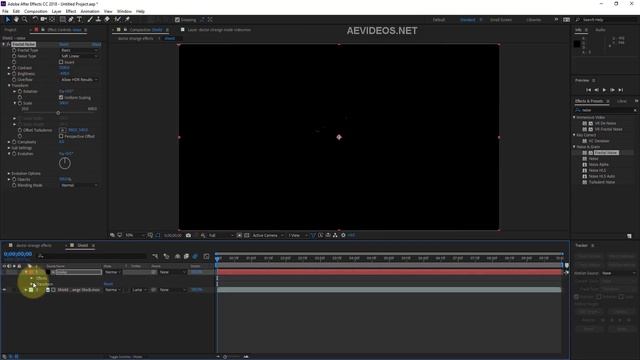Click Opacity property stopwatch icon

point(14,179)
